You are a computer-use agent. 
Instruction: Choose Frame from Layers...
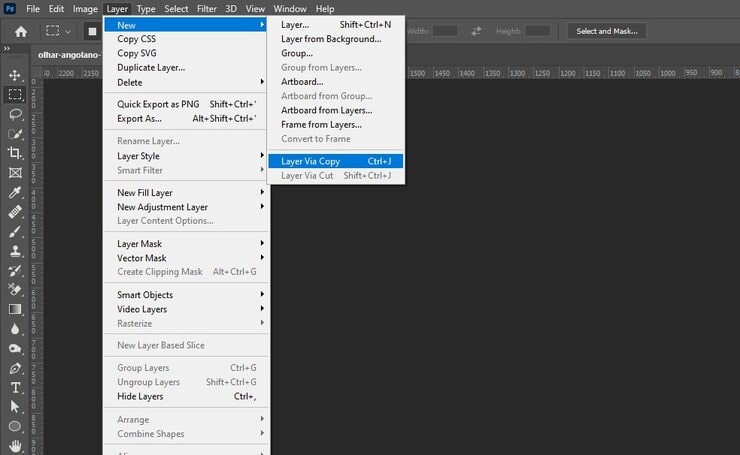click(336, 125)
